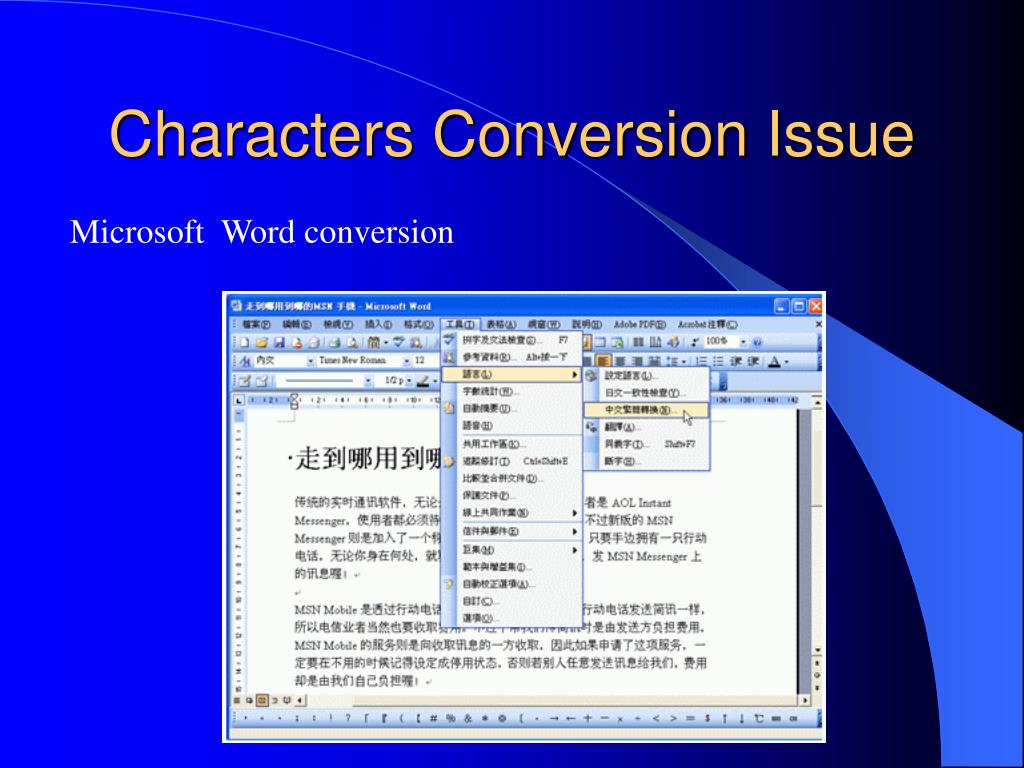Choose 中文繁簡轉換 Chinese conversion item
1024x768 pixels.
[x=645, y=410]
